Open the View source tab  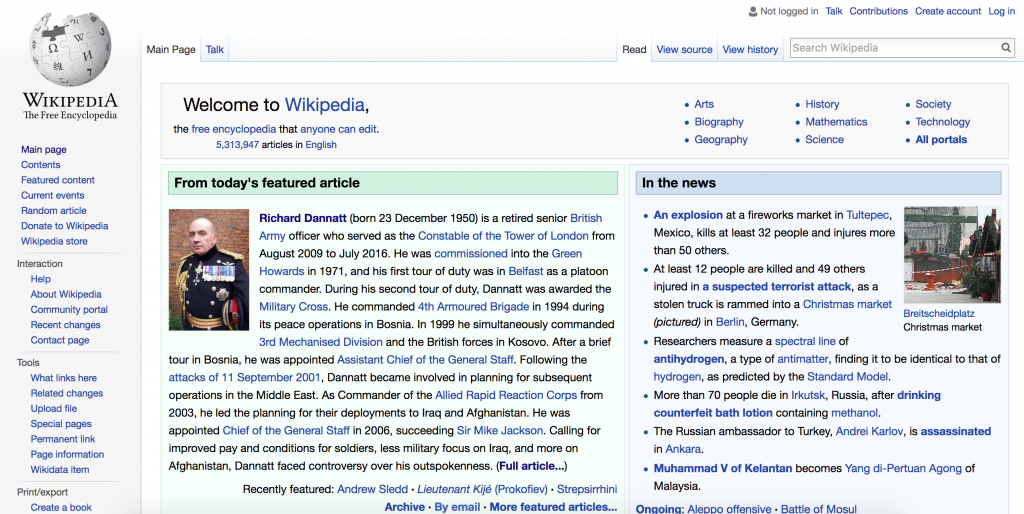coord(684,50)
